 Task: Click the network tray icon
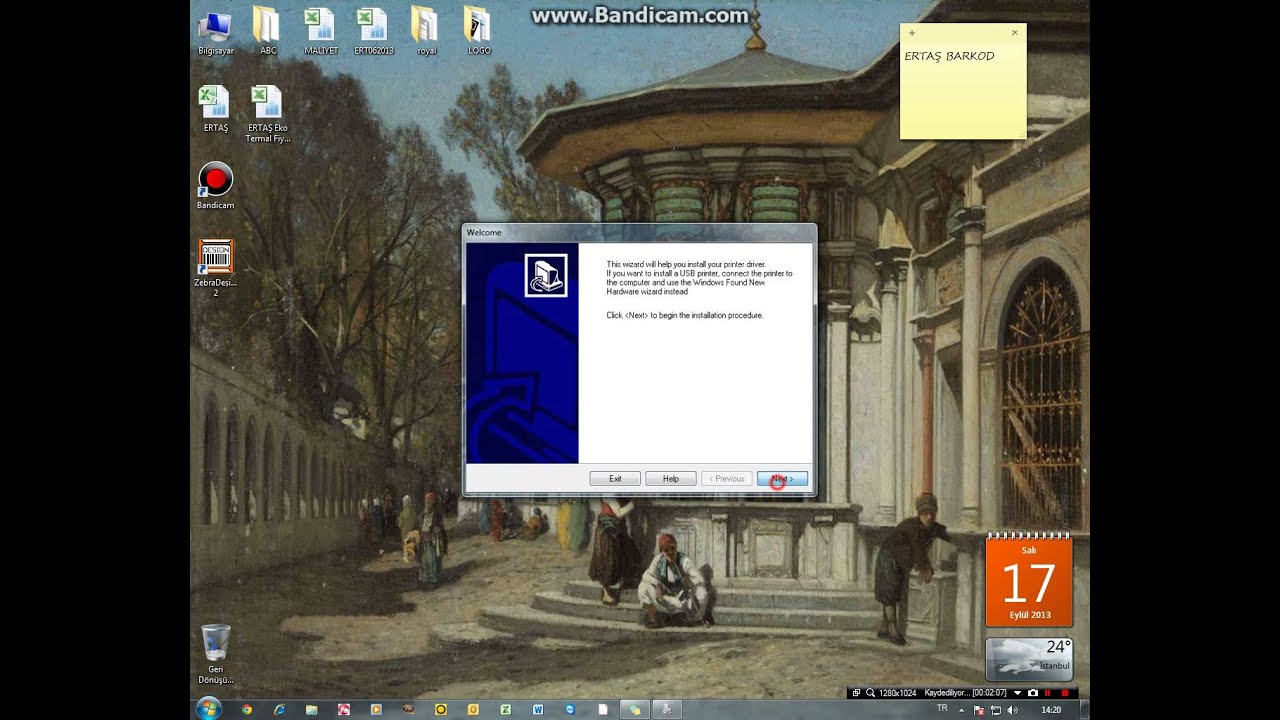(x=997, y=710)
